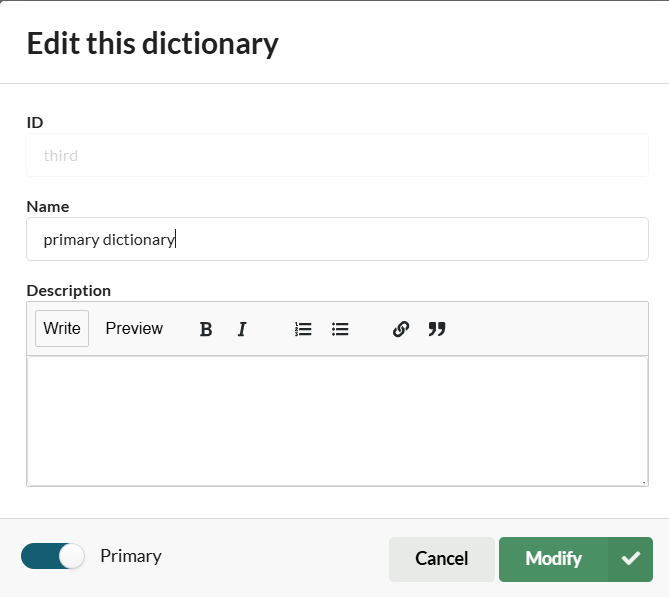Insert a bulleted list in description
Screen dimensions: 669x597
340,329
